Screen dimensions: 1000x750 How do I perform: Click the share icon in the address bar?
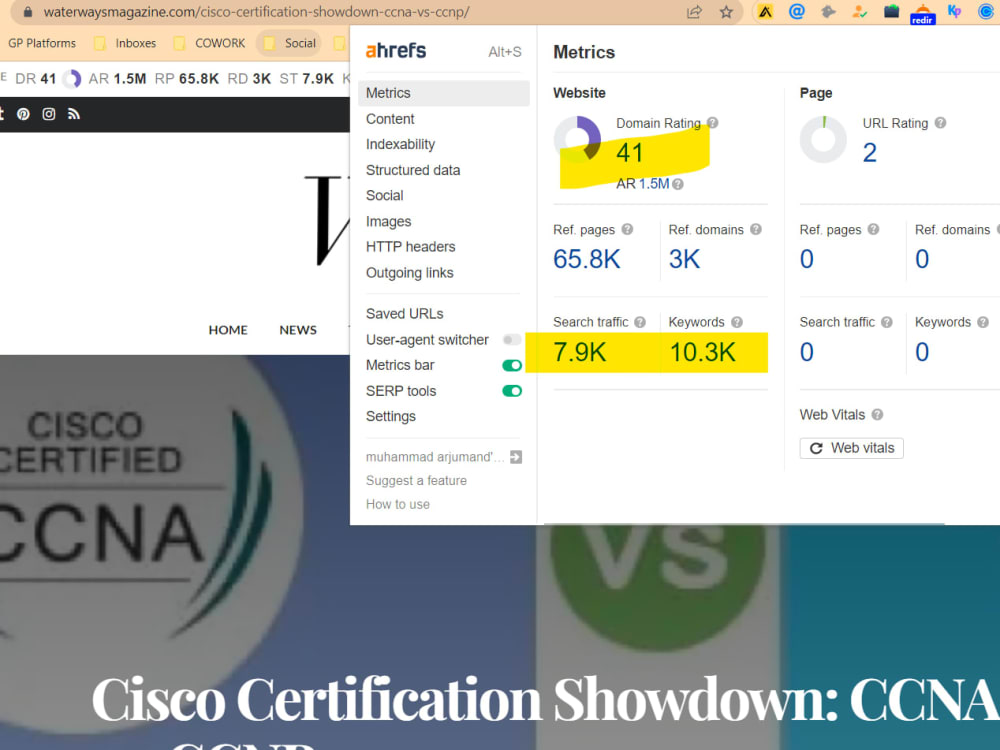pos(694,11)
